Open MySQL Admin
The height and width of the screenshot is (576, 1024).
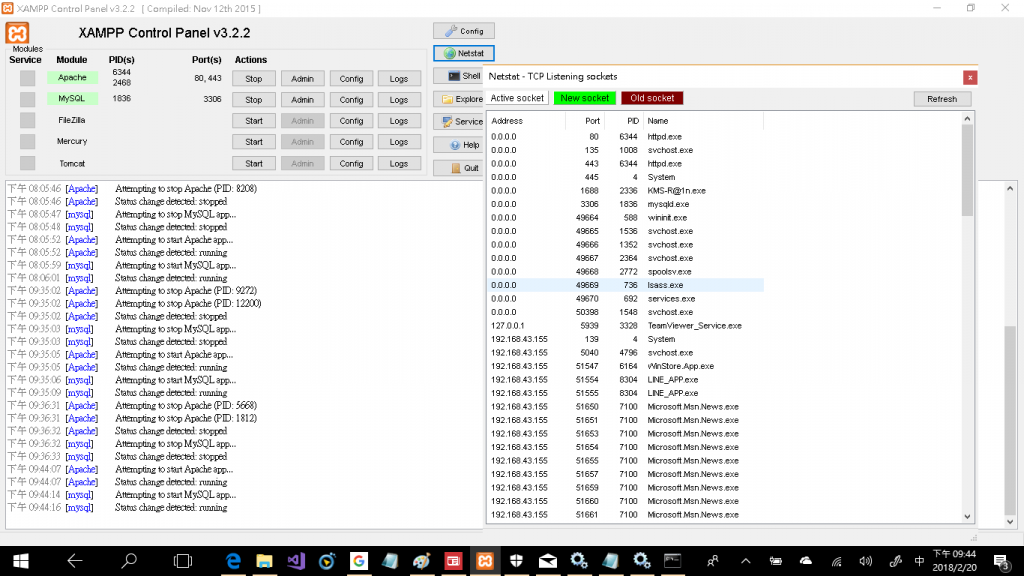click(x=302, y=100)
